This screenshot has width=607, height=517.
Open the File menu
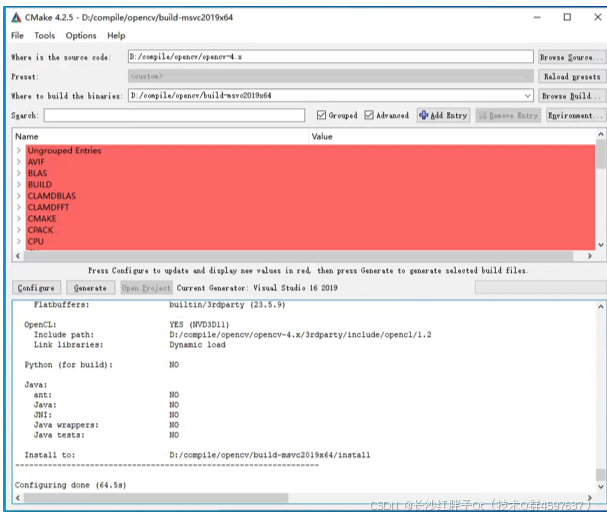[x=17, y=36]
